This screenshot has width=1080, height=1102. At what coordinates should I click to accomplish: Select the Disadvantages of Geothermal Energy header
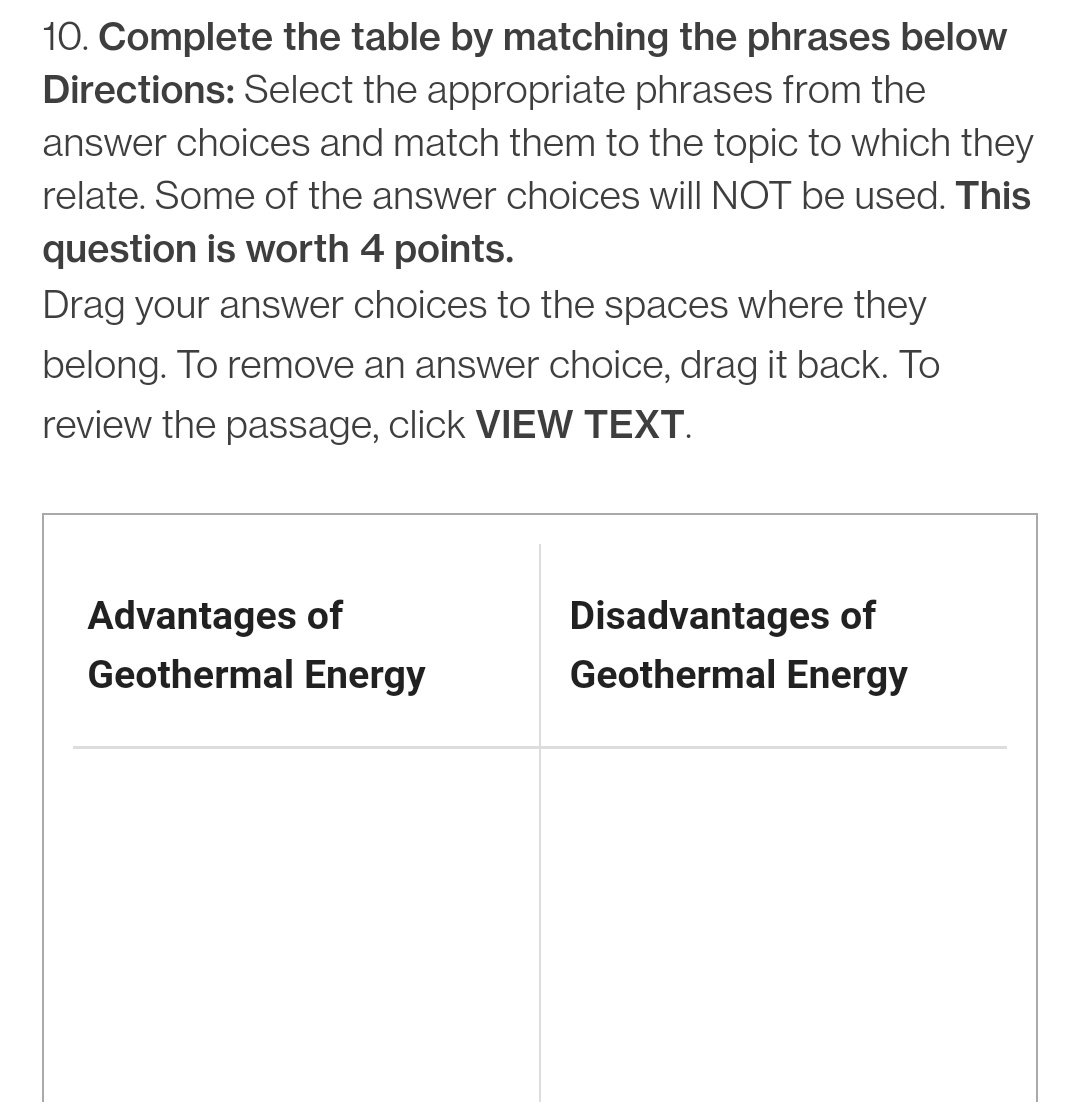pyautogui.click(x=738, y=645)
